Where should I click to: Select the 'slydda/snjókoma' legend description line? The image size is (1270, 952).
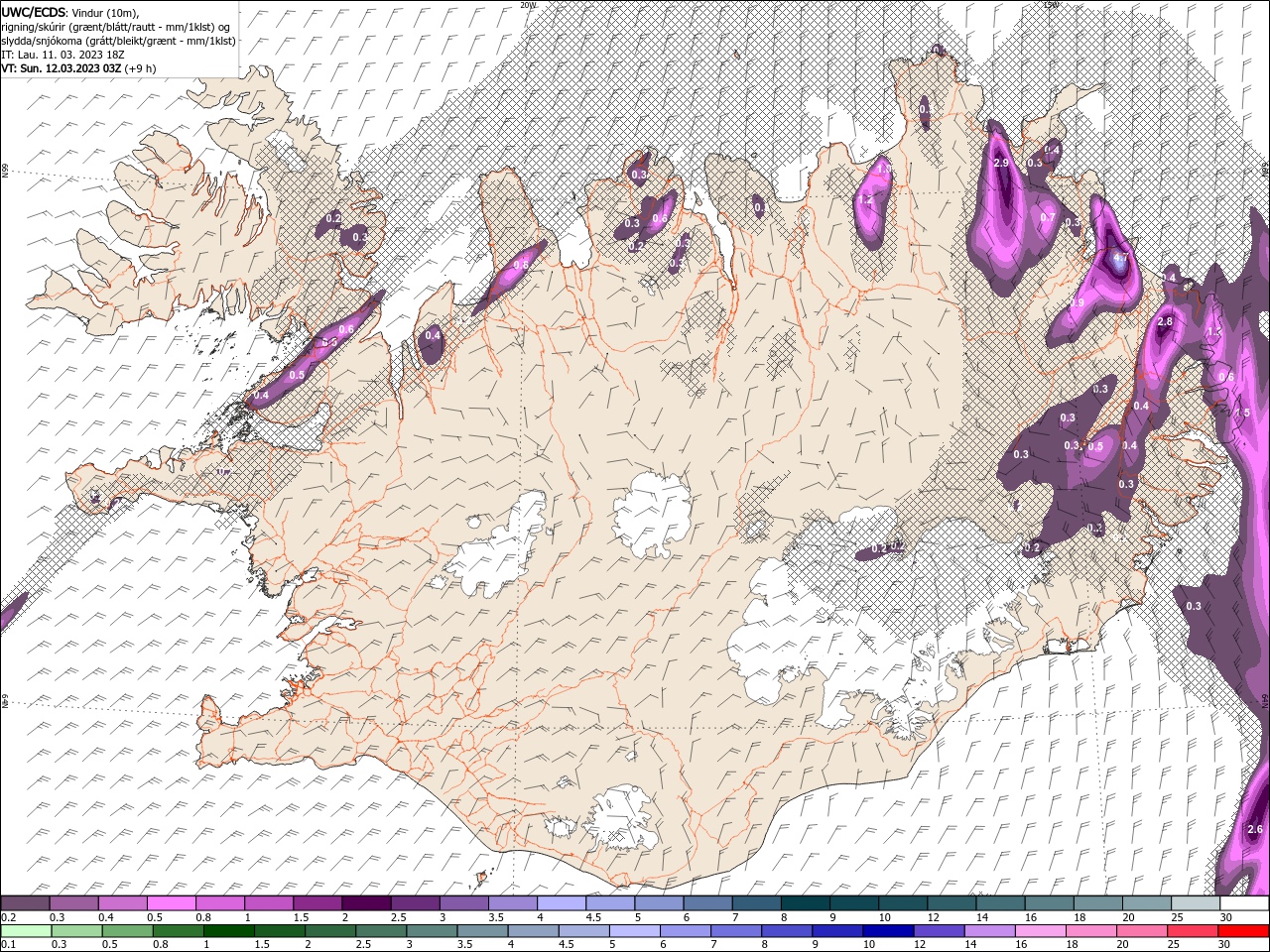pos(118,41)
